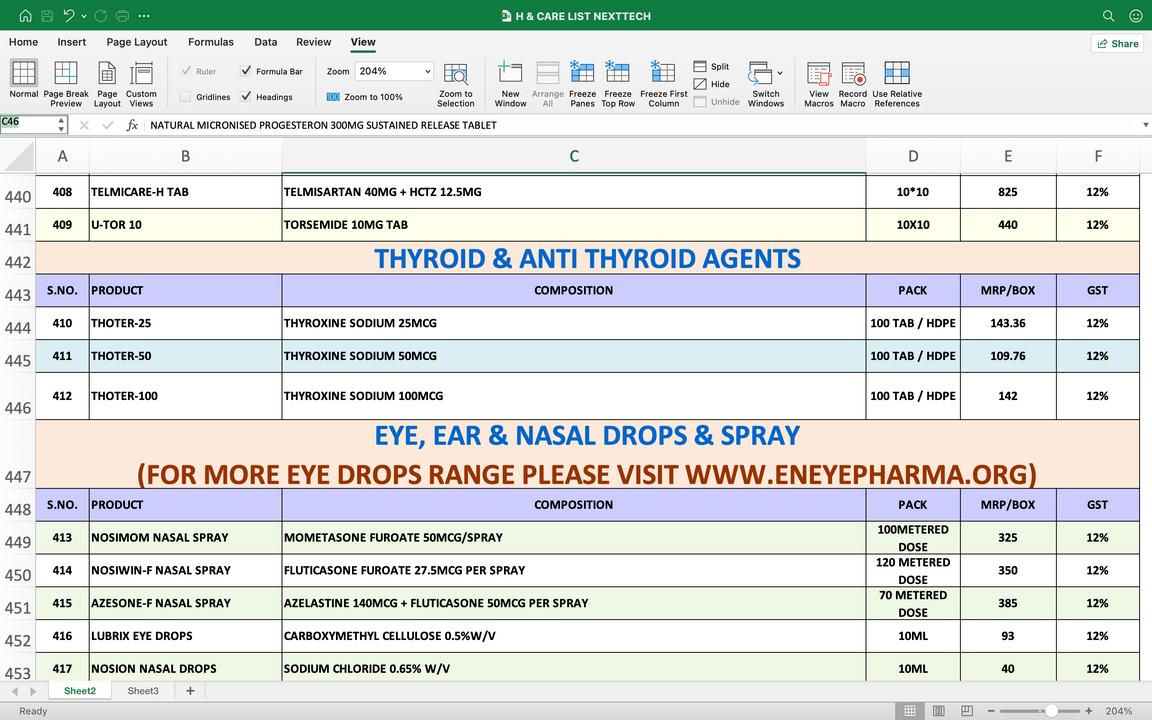Image resolution: width=1152 pixels, height=720 pixels.
Task: Switch to Page Layout view in the ribbon
Action: pos(107,84)
